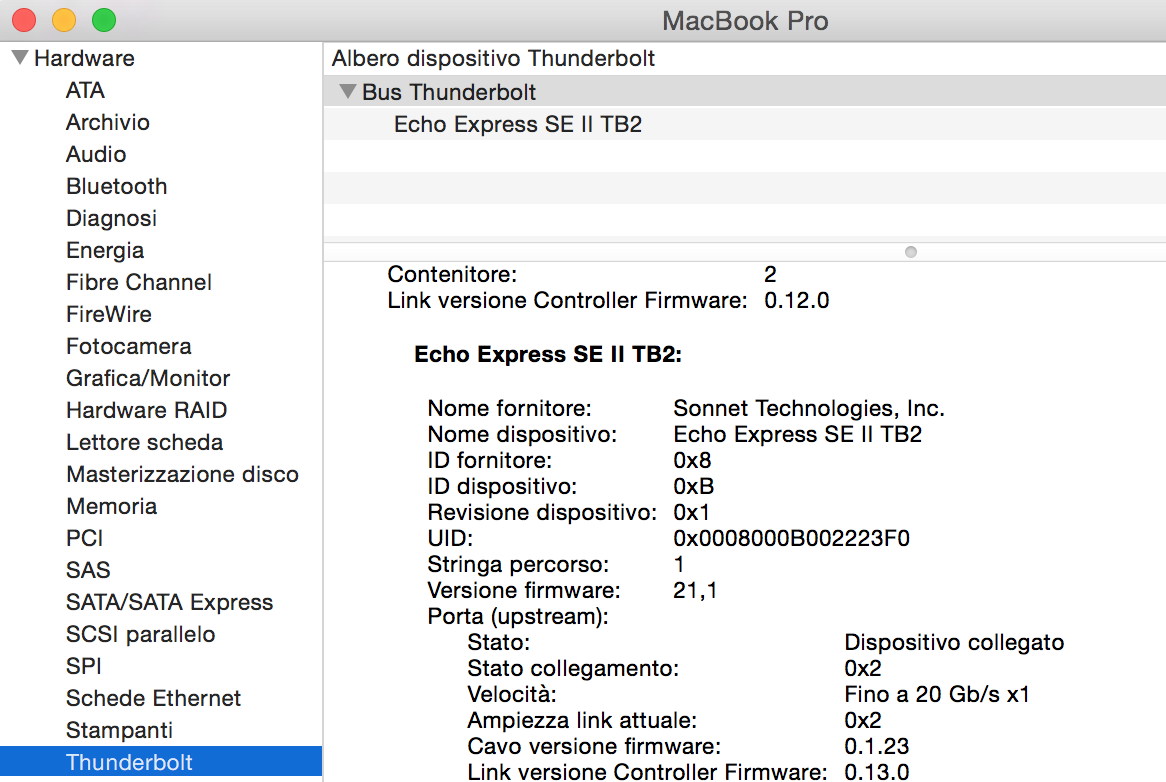The width and height of the screenshot is (1166, 782).
Task: Zoom the window with the green button
Action: 104,20
